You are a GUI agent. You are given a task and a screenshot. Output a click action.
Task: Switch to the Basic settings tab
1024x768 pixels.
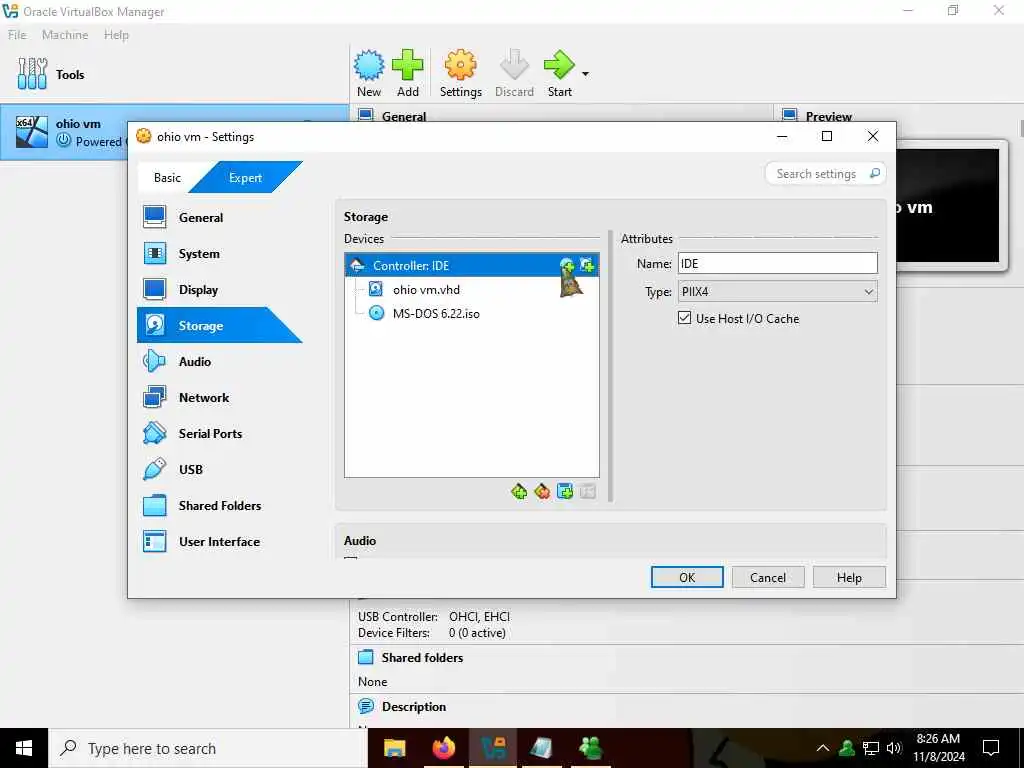(167, 178)
